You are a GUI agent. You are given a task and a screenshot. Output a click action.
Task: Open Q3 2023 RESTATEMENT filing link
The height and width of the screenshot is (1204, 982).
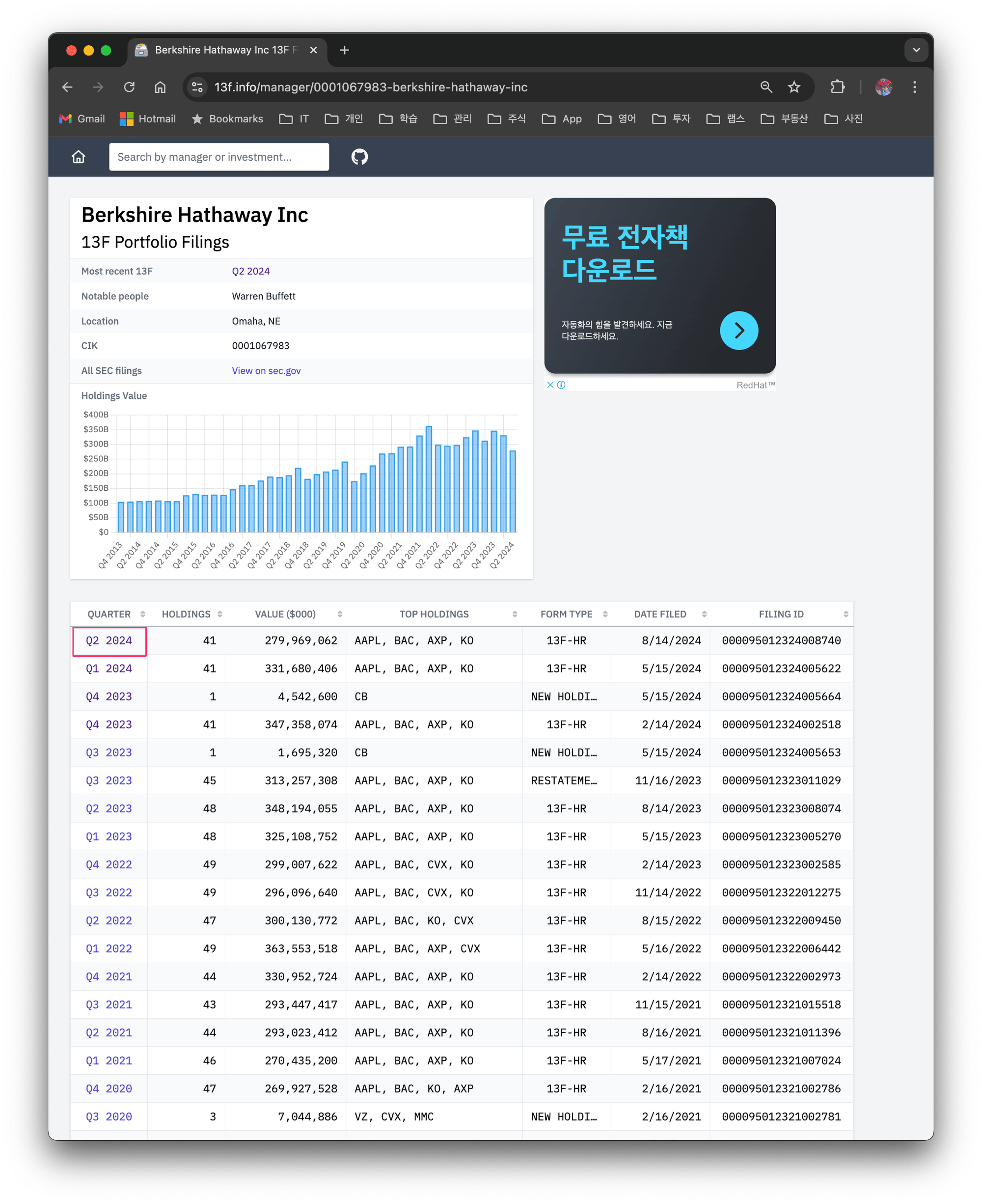[x=109, y=780]
